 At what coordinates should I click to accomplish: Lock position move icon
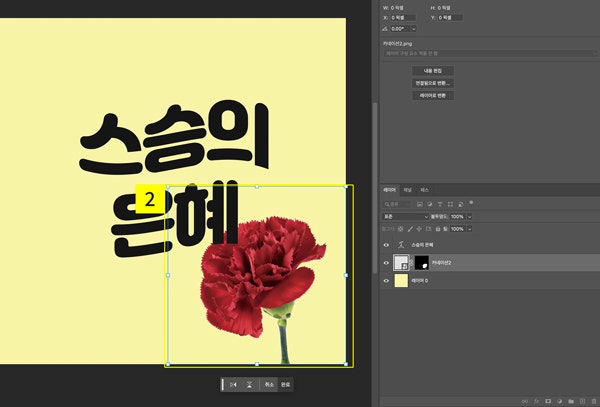tap(419, 229)
